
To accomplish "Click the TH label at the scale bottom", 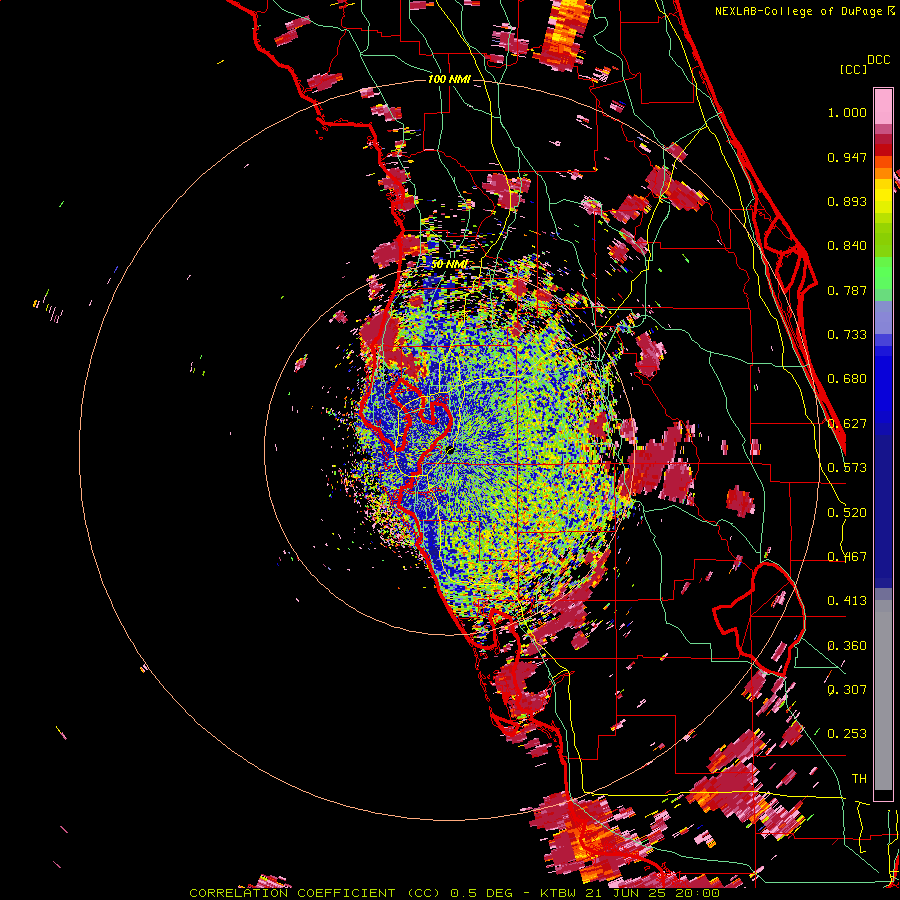I will pyautogui.click(x=859, y=779).
